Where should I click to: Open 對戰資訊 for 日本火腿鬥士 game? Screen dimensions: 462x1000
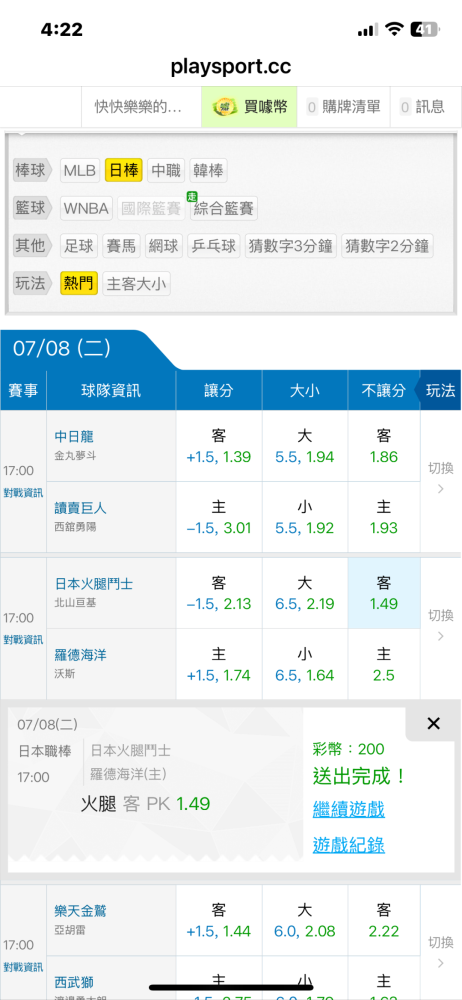coord(23,639)
